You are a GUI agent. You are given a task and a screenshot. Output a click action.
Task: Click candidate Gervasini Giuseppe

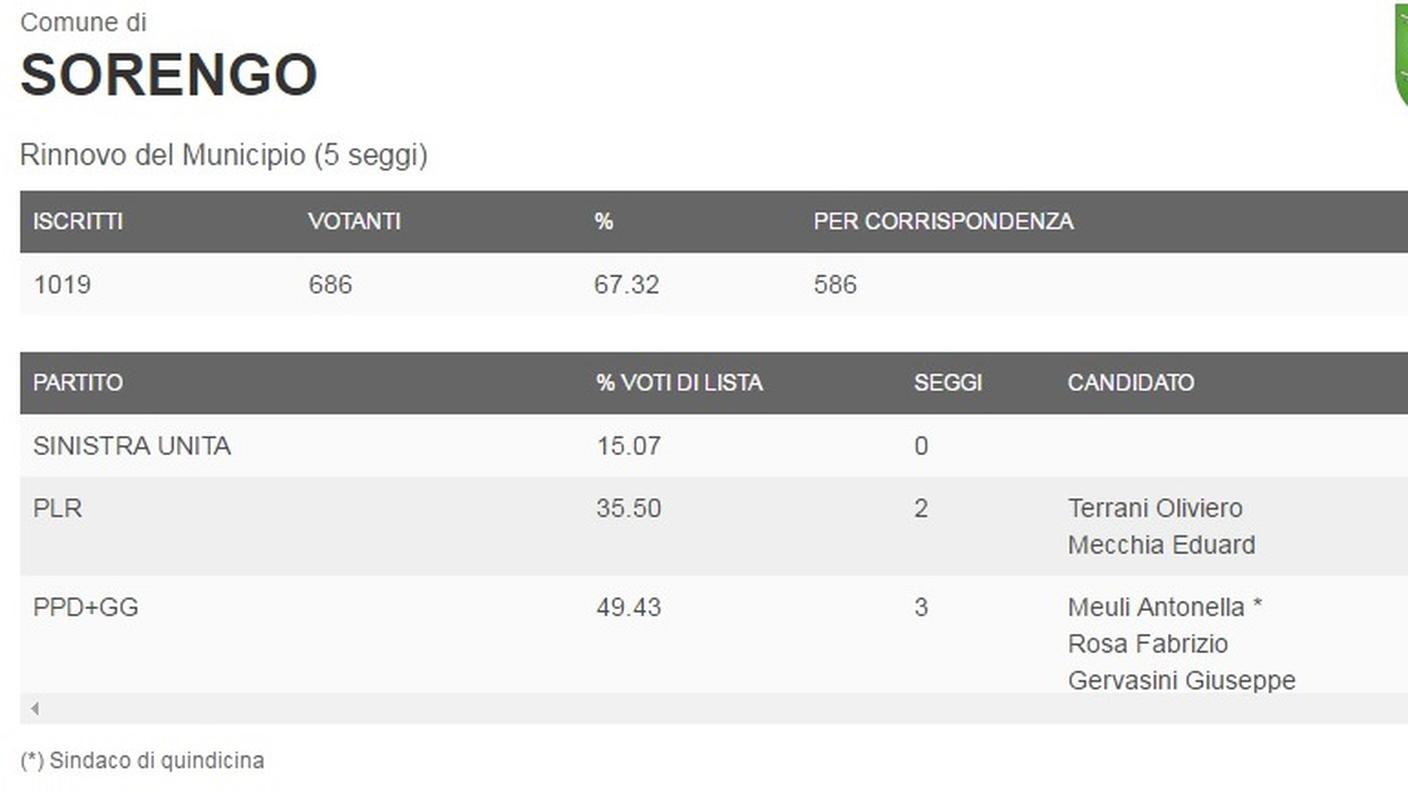tap(1182, 680)
